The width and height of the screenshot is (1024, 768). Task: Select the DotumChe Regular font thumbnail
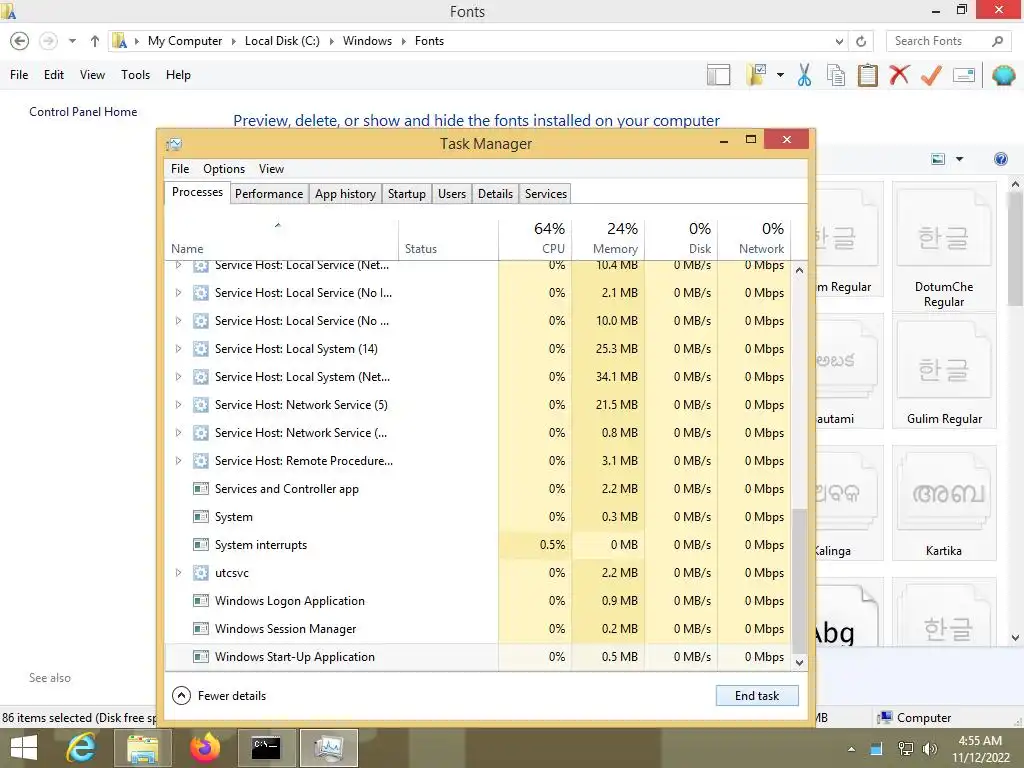(944, 246)
